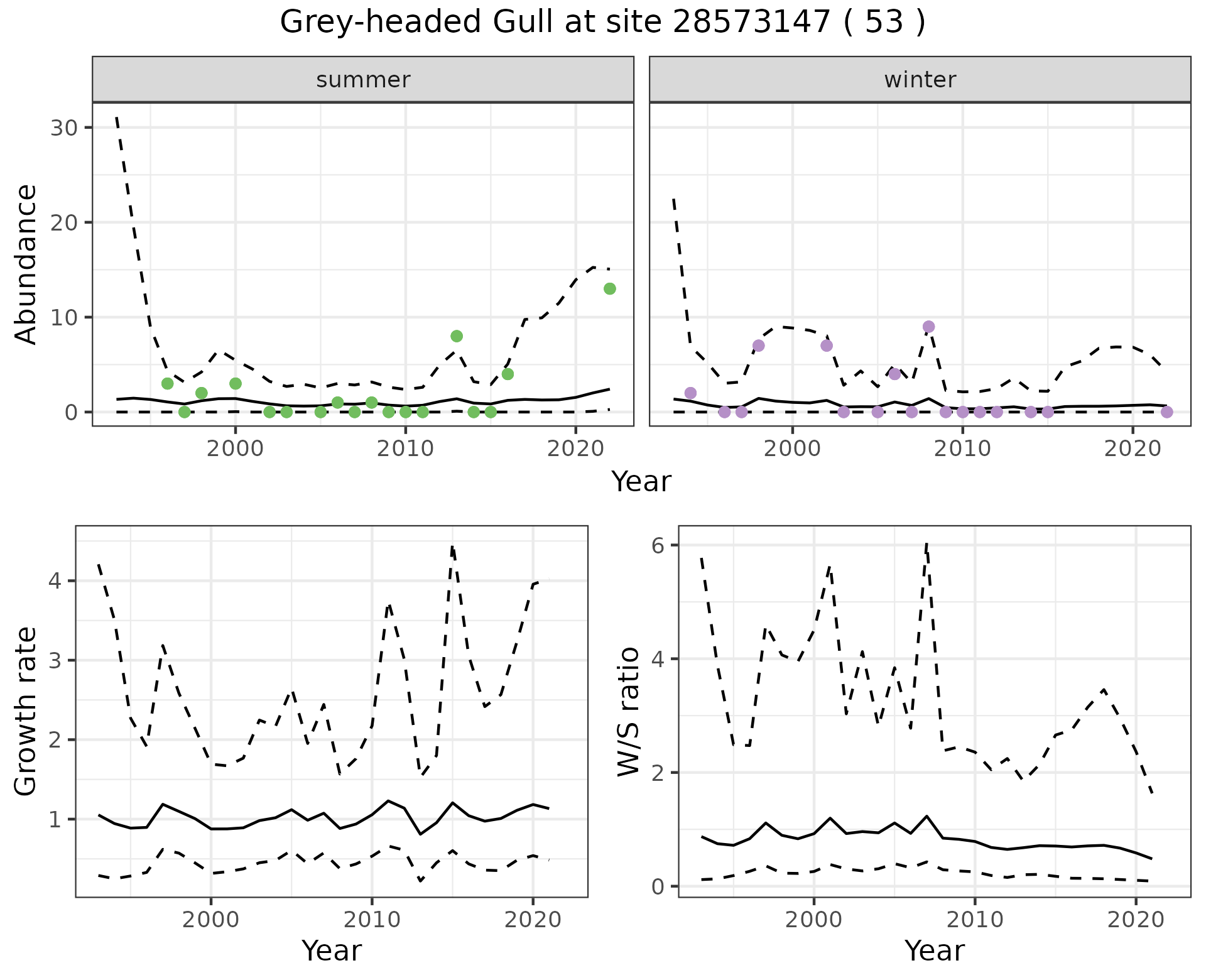Select the green summer point near 2022
1206x980 pixels.
[x=609, y=289]
